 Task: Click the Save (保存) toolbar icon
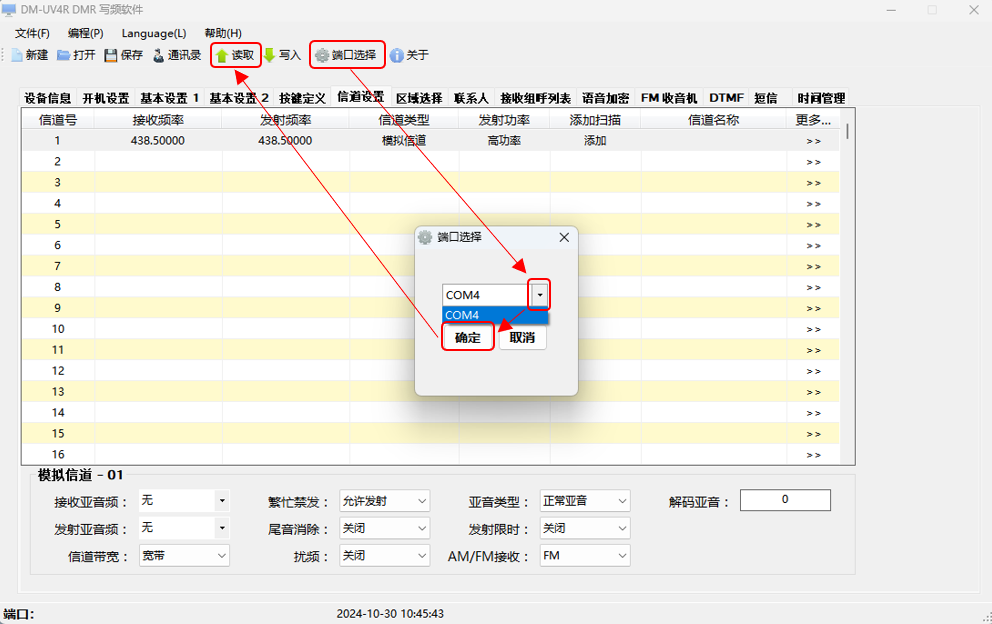coord(111,55)
